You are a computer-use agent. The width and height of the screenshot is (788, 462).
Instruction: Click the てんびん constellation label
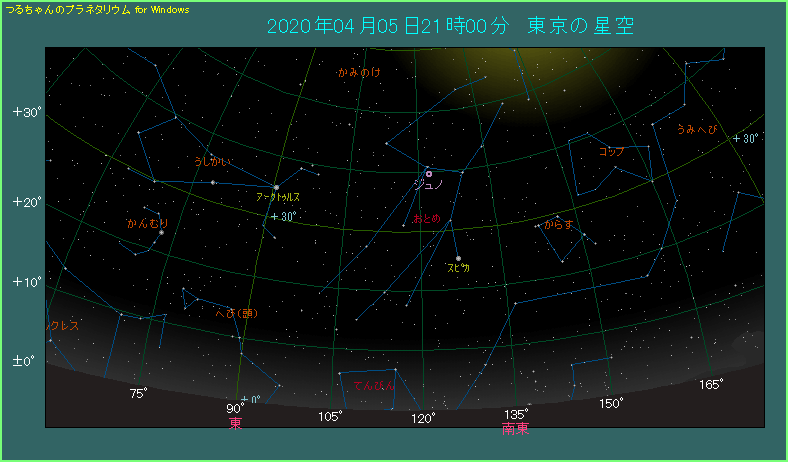374,384
